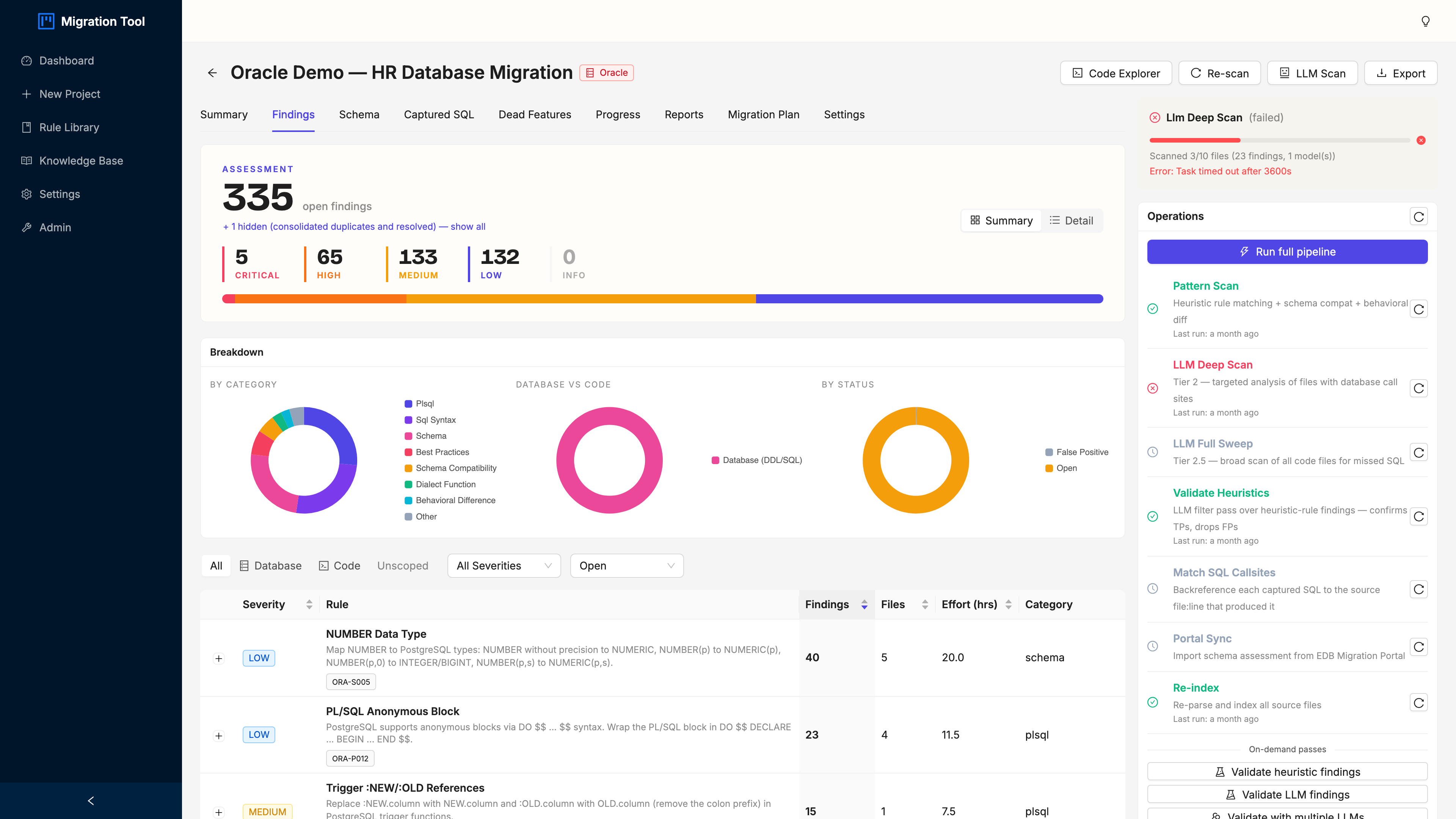This screenshot has height=819, width=1456.
Task: Filter findings by Unscoped
Action: pos(402,566)
